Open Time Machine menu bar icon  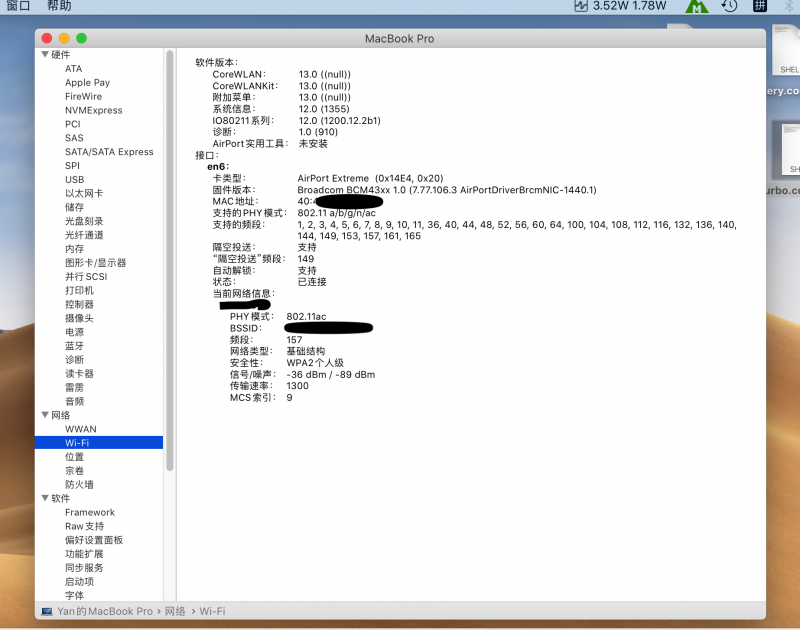pyautogui.click(x=729, y=6)
